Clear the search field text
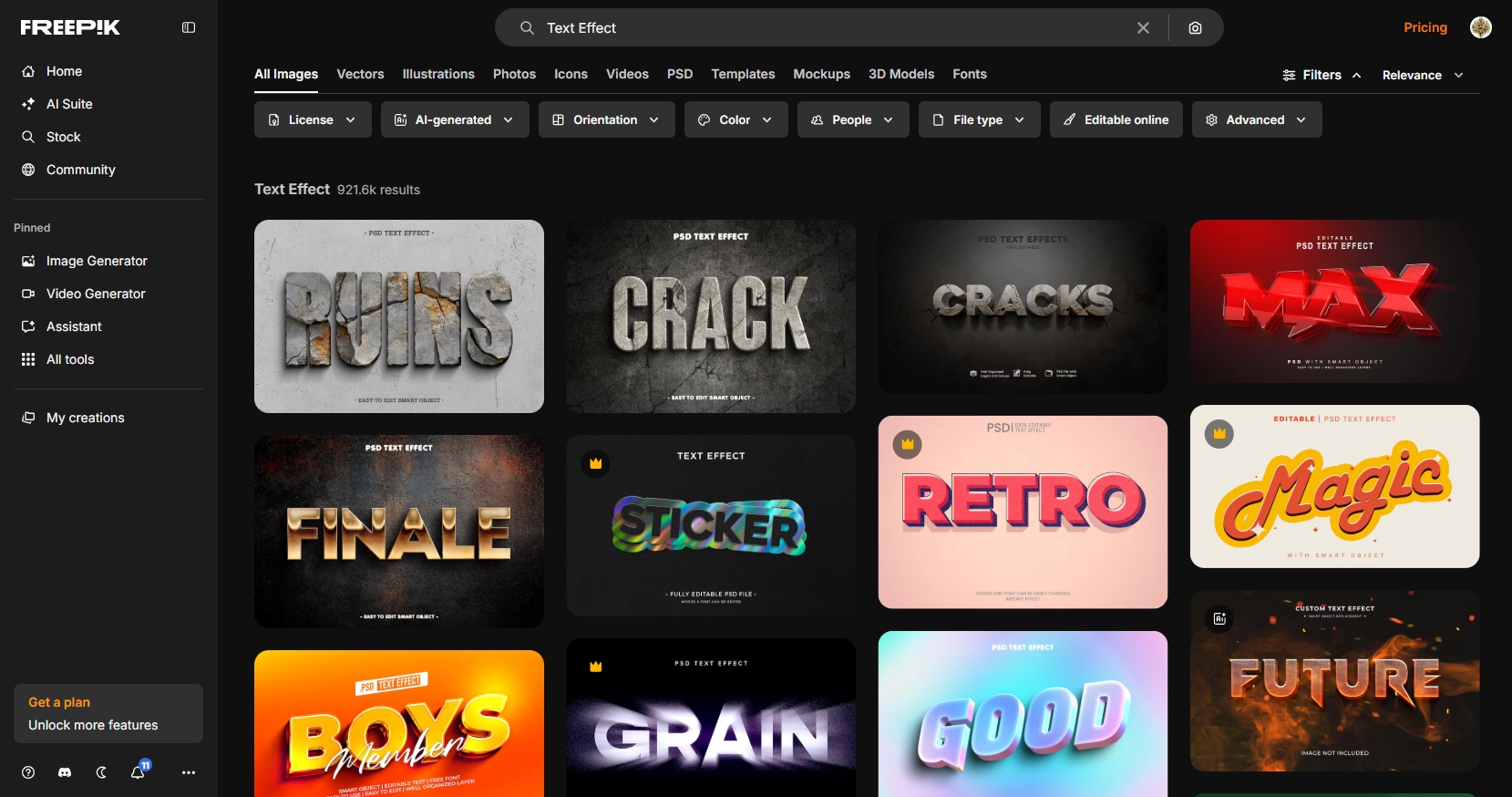Viewport: 1512px width, 797px height. (1143, 28)
